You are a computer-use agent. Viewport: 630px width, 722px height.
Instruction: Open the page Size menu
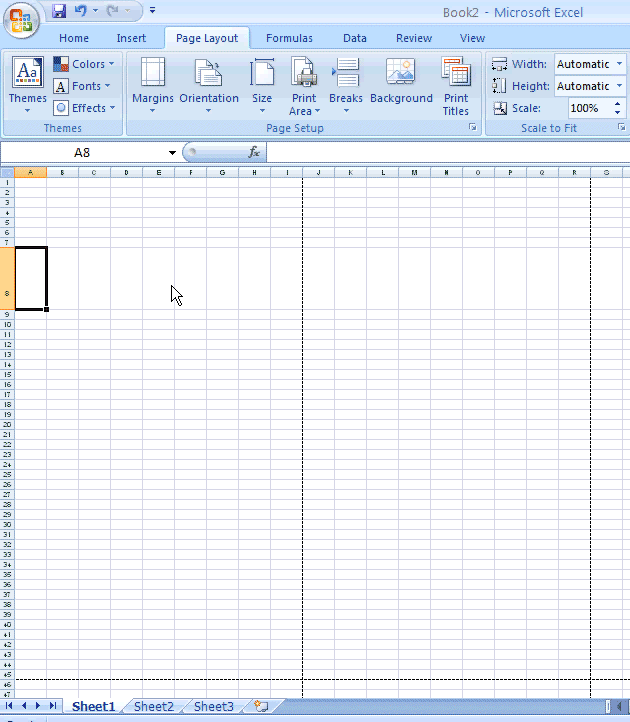coord(262,85)
